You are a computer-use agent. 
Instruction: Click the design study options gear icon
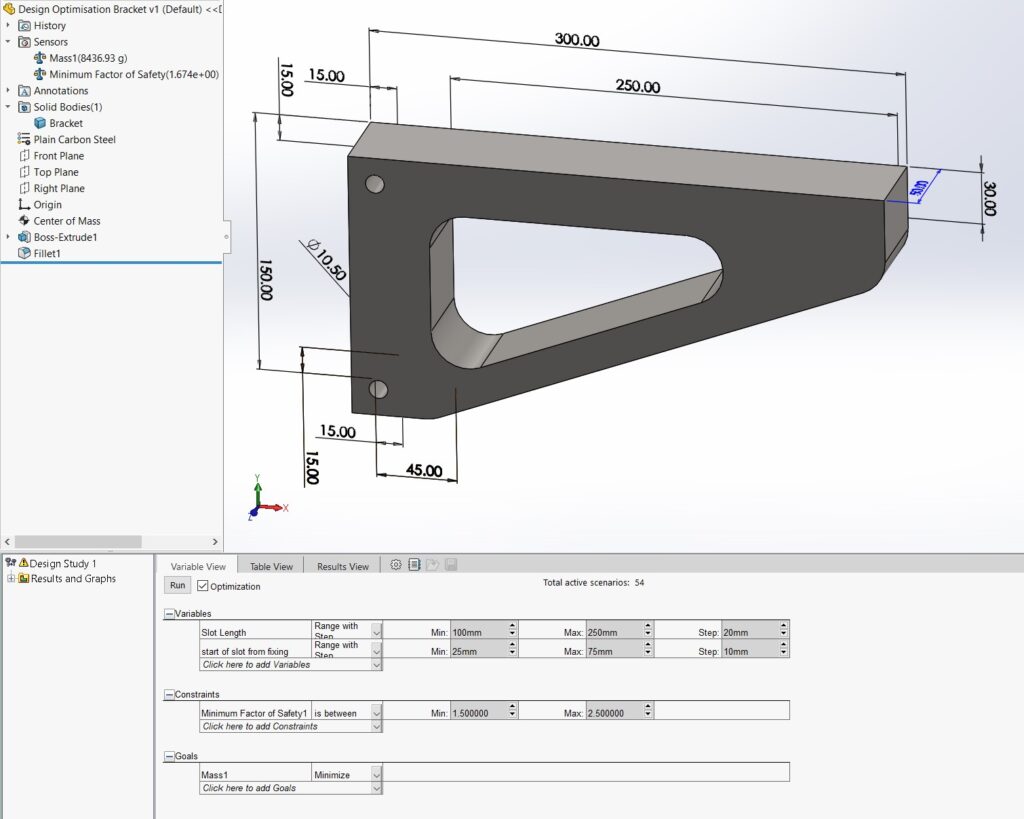(396, 565)
